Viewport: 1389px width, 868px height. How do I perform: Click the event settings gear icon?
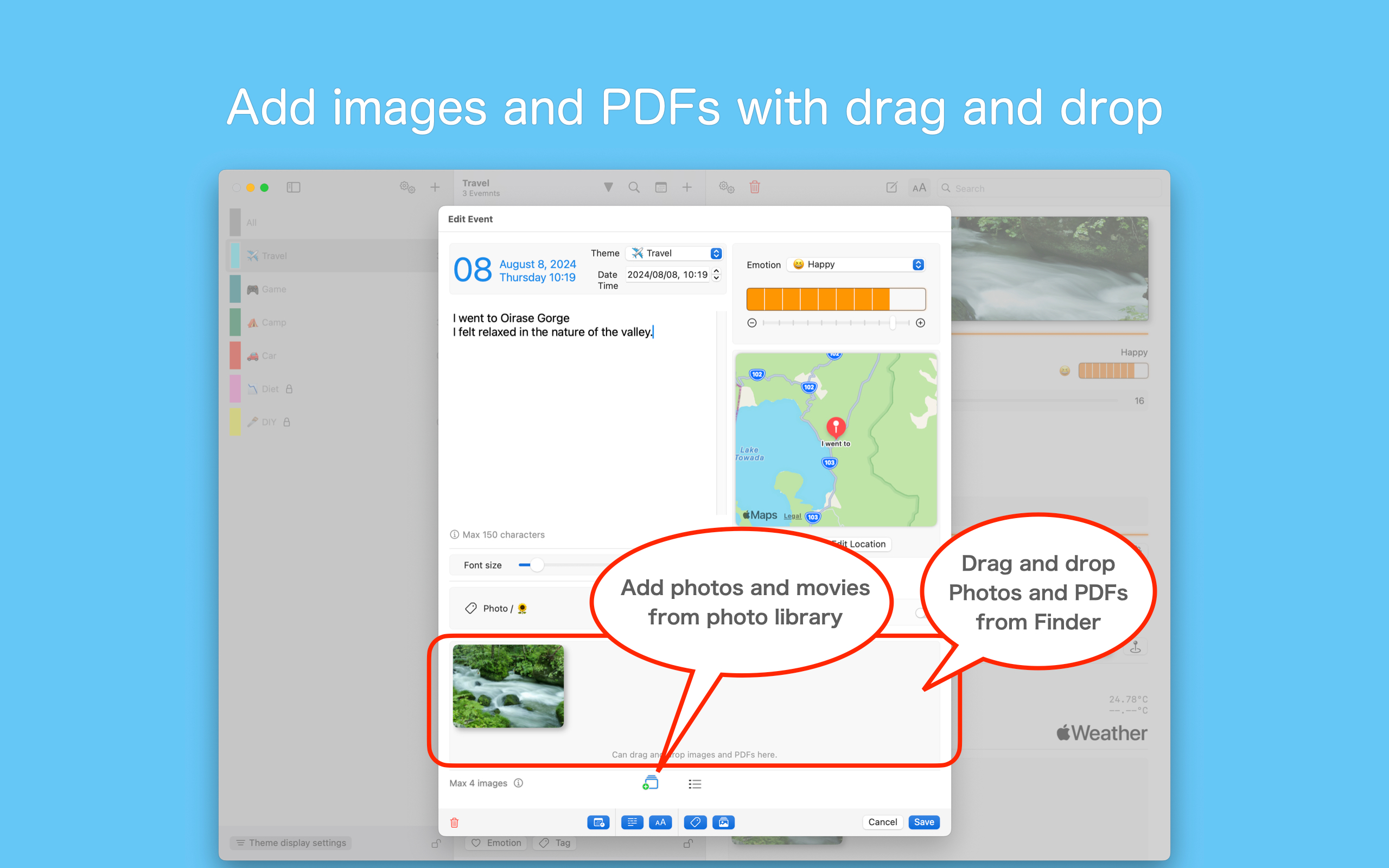tap(726, 187)
